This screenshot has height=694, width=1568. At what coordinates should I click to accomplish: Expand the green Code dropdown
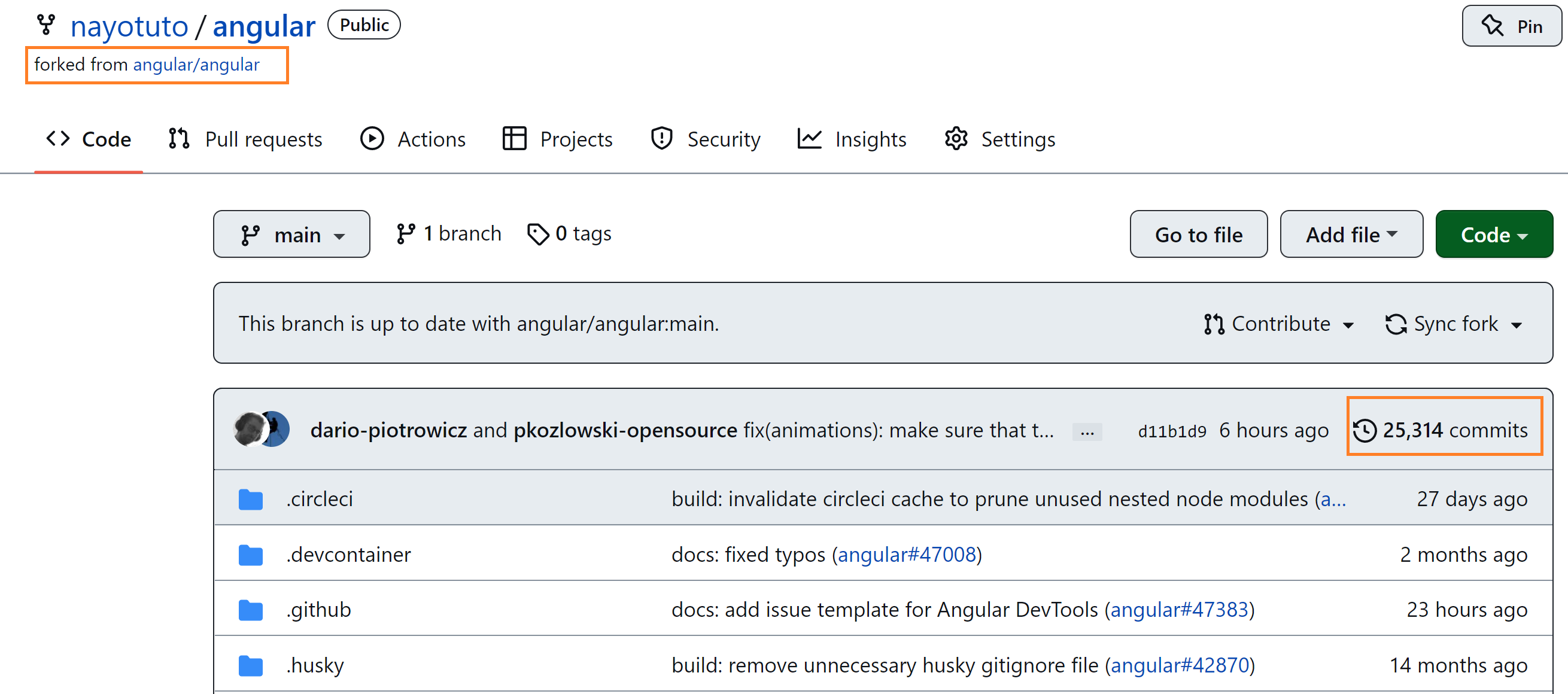pyautogui.click(x=1493, y=235)
